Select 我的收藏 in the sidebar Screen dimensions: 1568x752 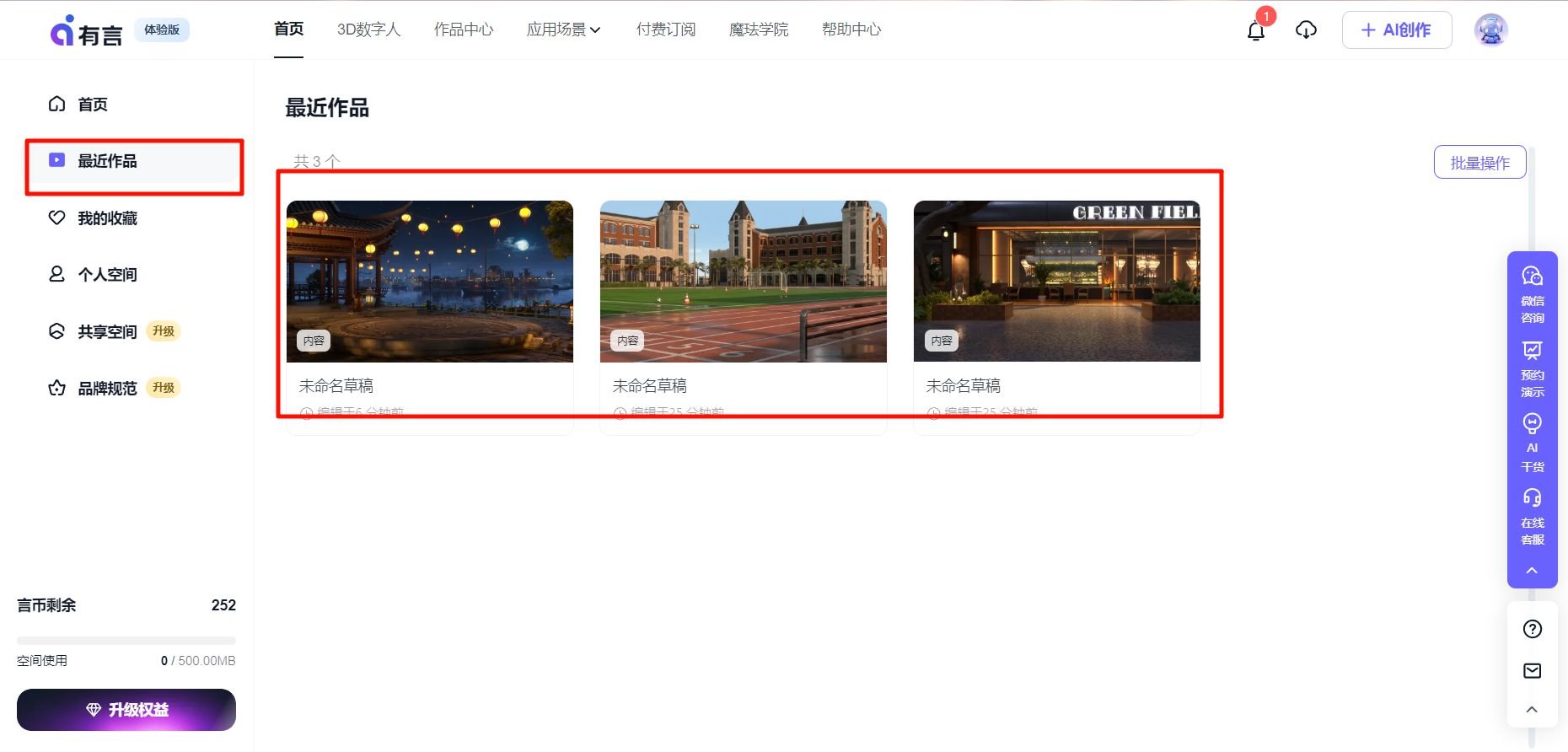[107, 218]
